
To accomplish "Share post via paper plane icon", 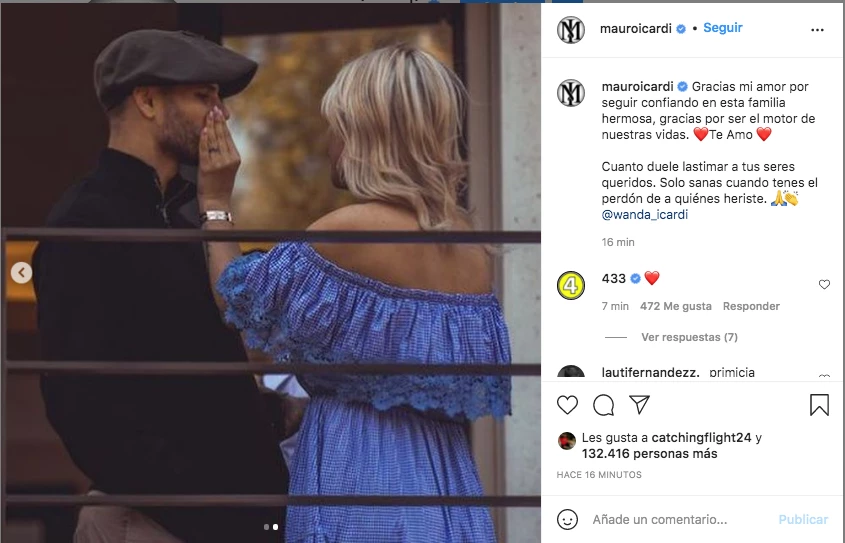I will tap(639, 405).
